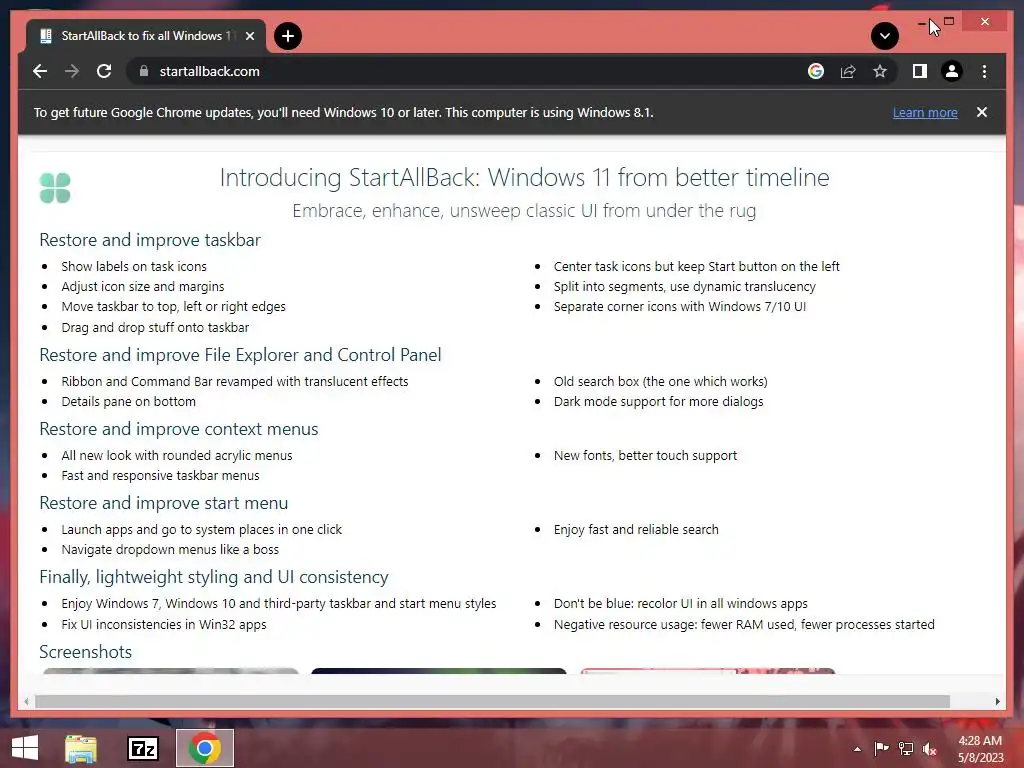
Task: Click 'Restore and improve File Explorer' heading
Action: 240,355
